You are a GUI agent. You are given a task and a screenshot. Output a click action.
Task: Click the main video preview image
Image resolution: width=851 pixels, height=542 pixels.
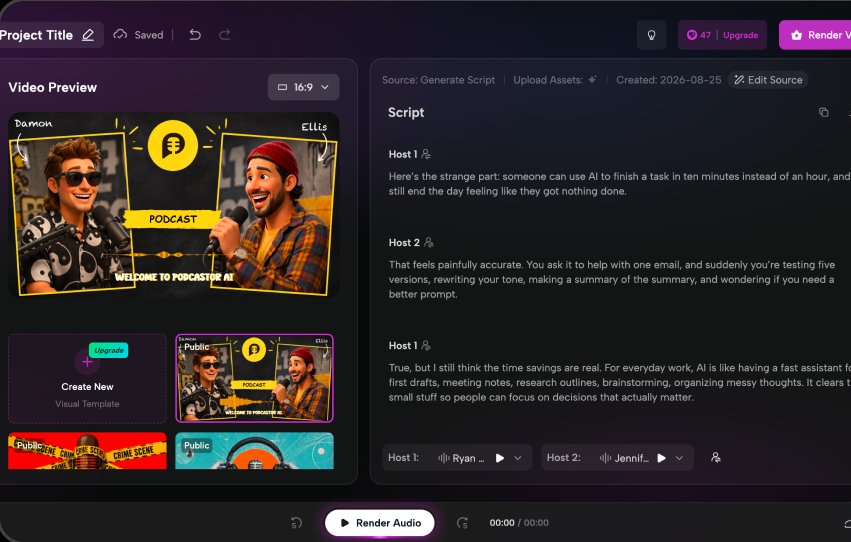(174, 205)
